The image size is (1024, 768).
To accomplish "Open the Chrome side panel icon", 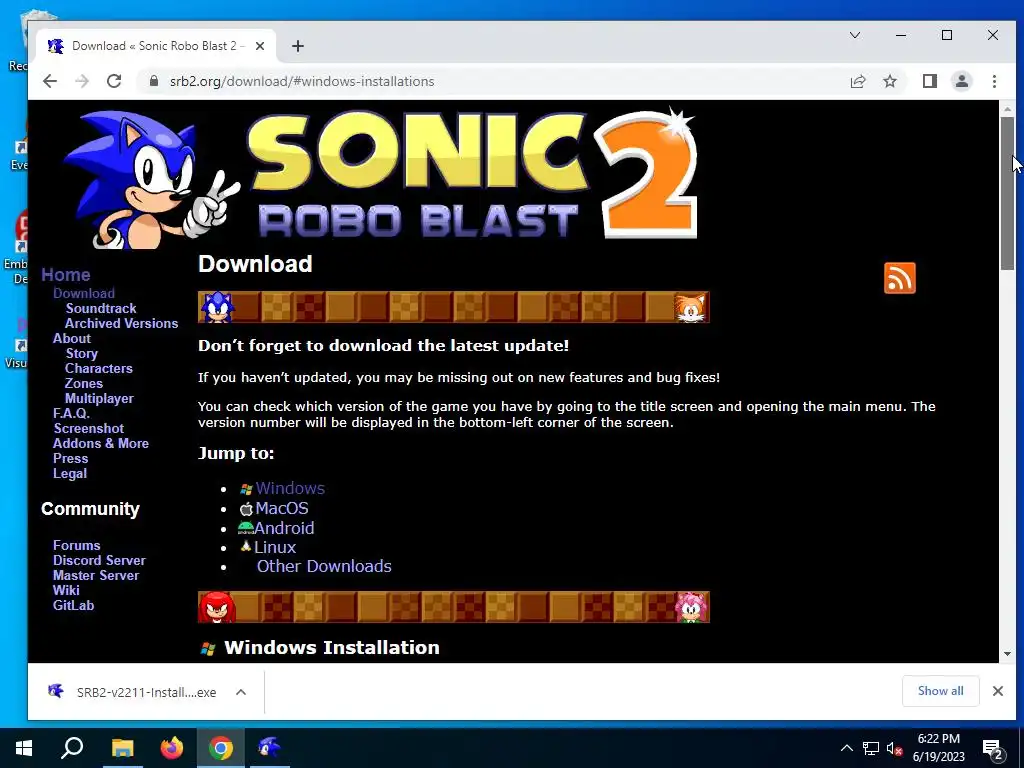I will click(929, 81).
